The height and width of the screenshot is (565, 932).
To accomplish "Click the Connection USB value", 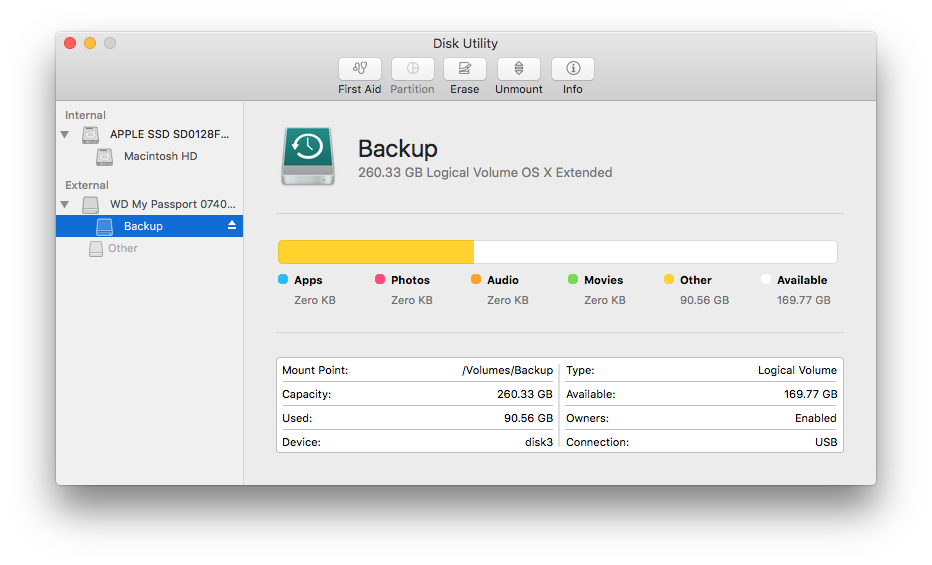I will pos(826,442).
